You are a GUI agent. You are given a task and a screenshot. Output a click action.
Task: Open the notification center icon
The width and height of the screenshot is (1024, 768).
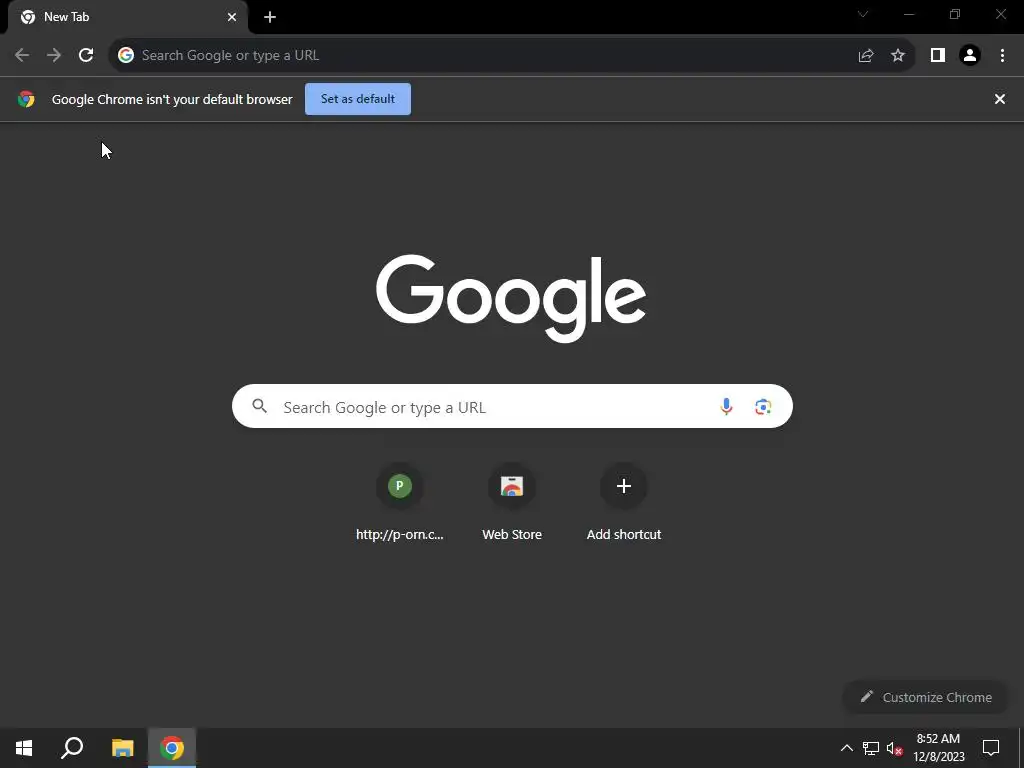[x=991, y=748]
